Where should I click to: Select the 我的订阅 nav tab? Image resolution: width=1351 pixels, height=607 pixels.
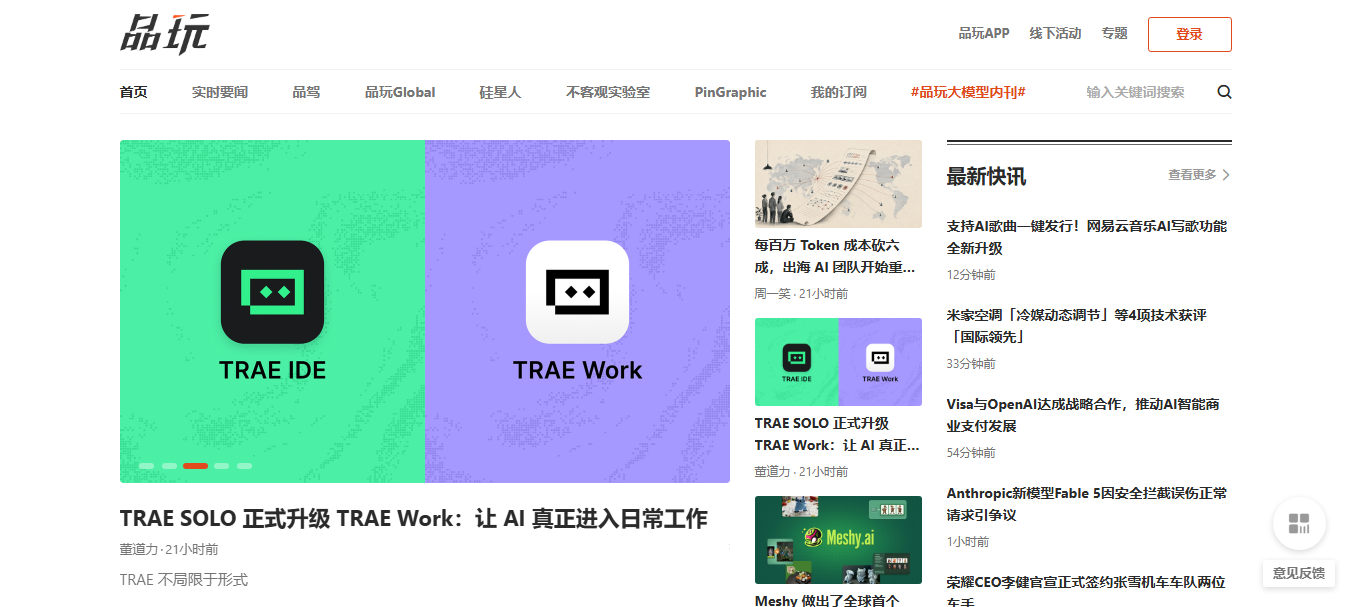coord(838,92)
